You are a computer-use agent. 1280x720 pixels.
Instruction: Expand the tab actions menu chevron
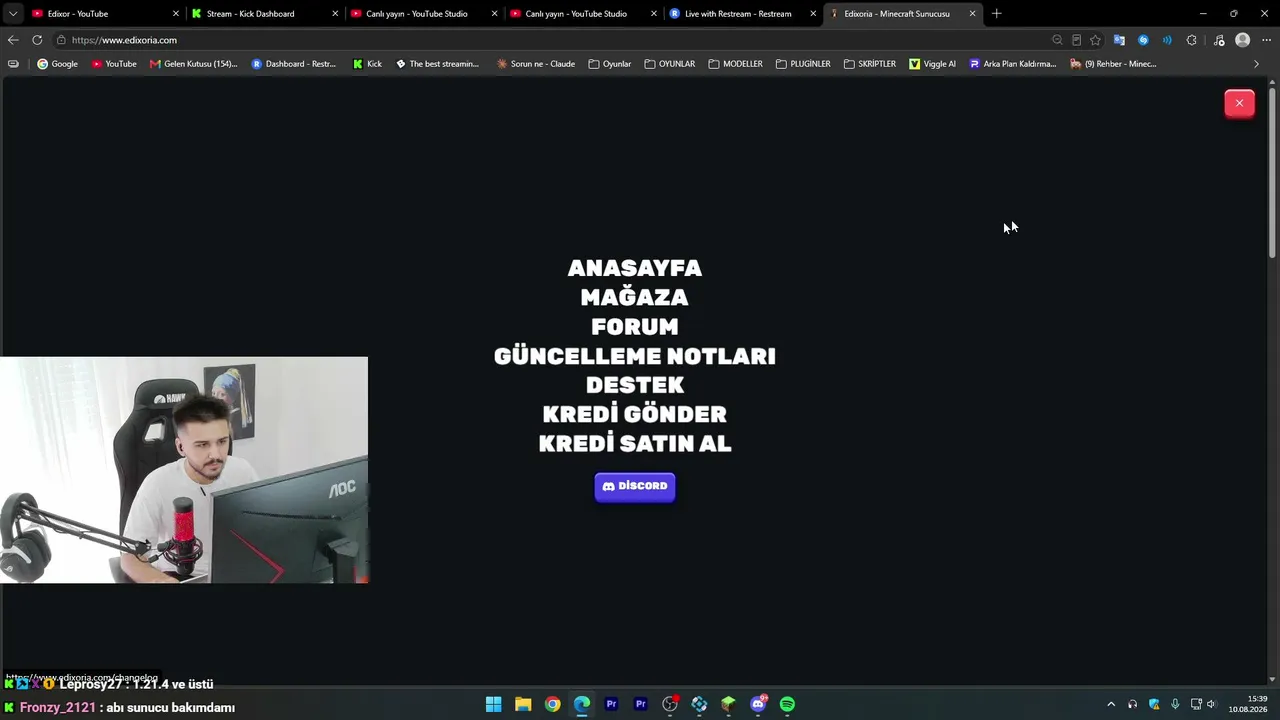click(13, 14)
